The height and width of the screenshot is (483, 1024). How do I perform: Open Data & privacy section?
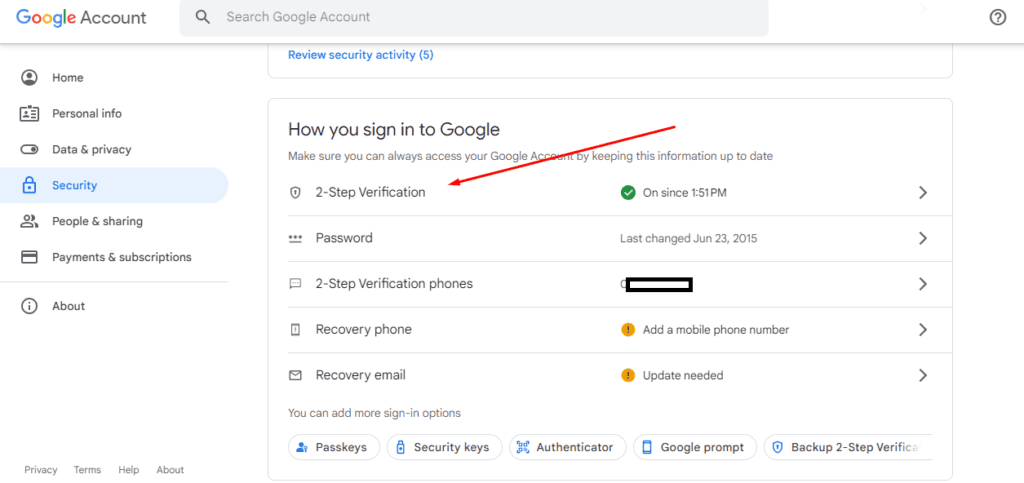[114, 149]
